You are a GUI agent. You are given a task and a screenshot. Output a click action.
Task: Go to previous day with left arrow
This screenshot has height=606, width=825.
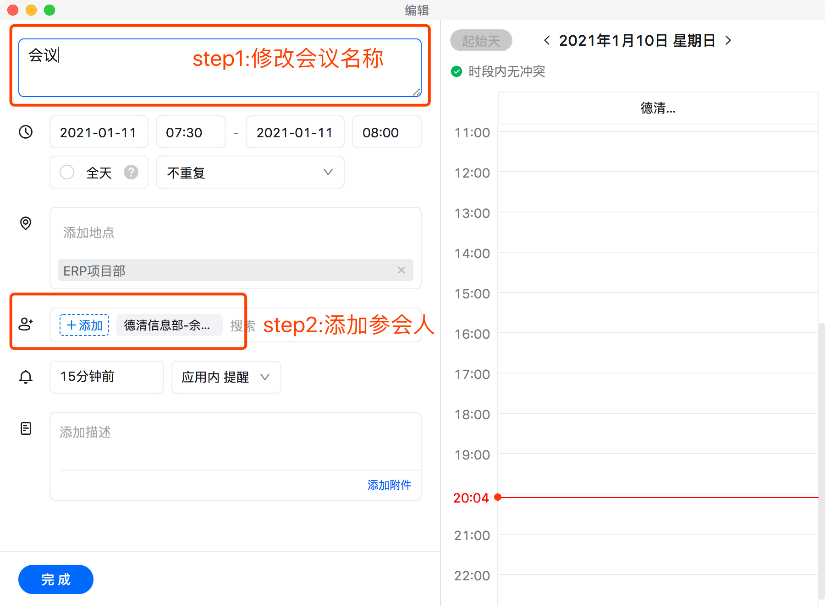coord(546,41)
